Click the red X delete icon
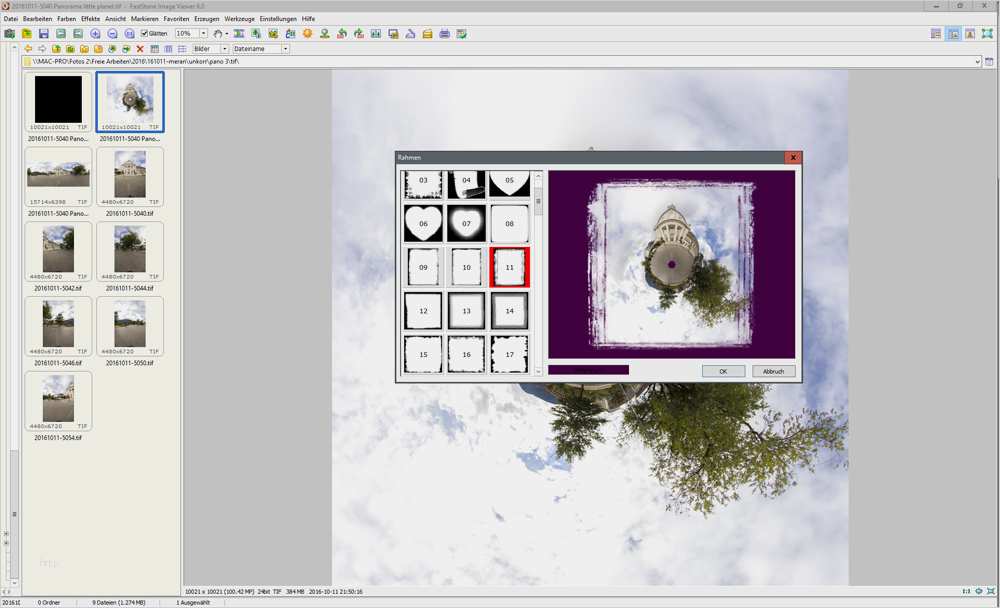 (140, 49)
